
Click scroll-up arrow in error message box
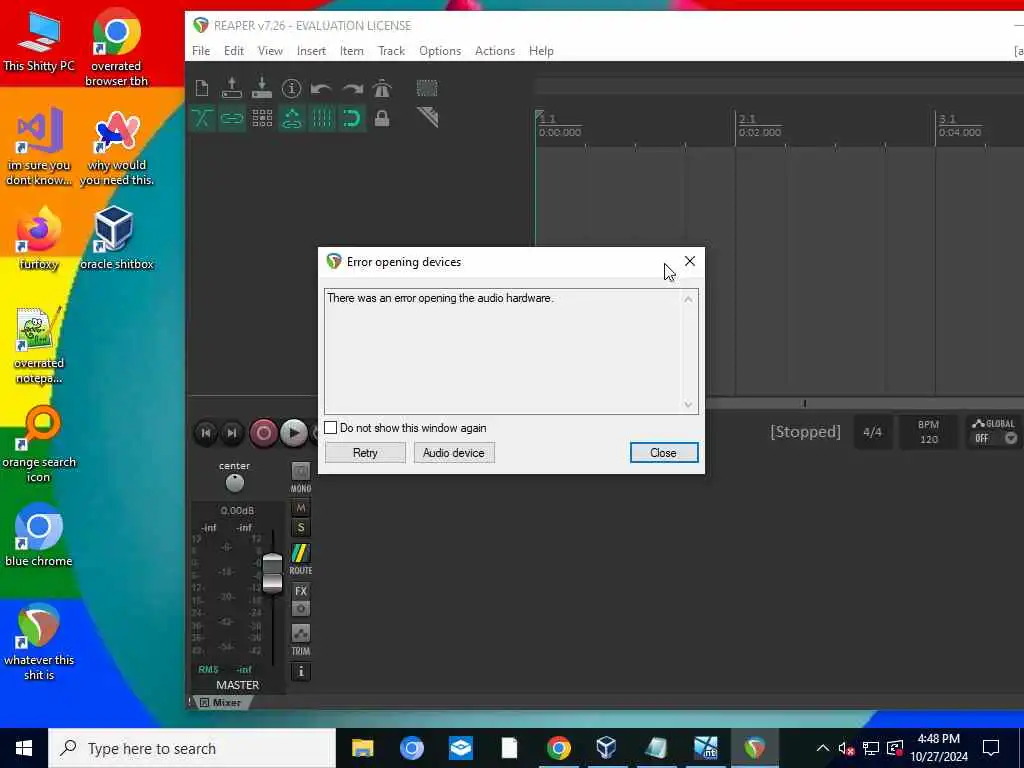tap(688, 299)
